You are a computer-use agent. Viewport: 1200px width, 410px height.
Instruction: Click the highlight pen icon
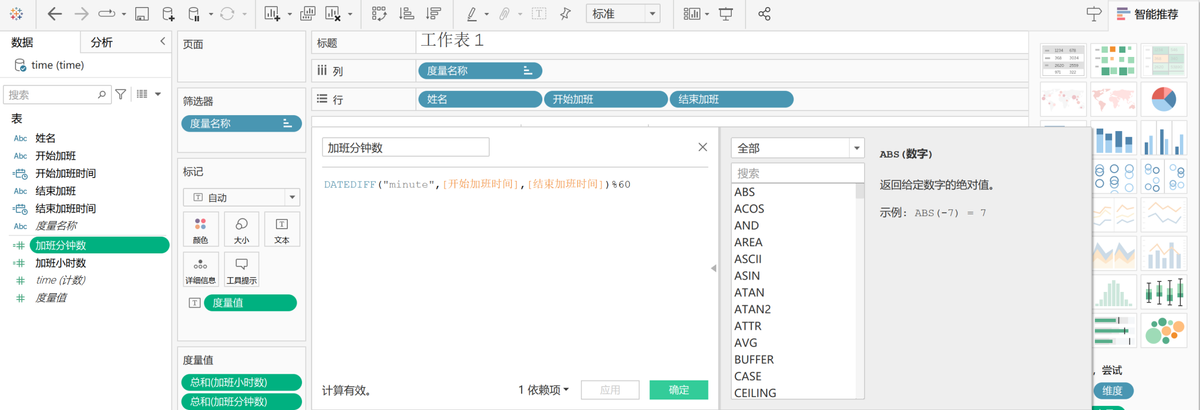click(x=473, y=14)
